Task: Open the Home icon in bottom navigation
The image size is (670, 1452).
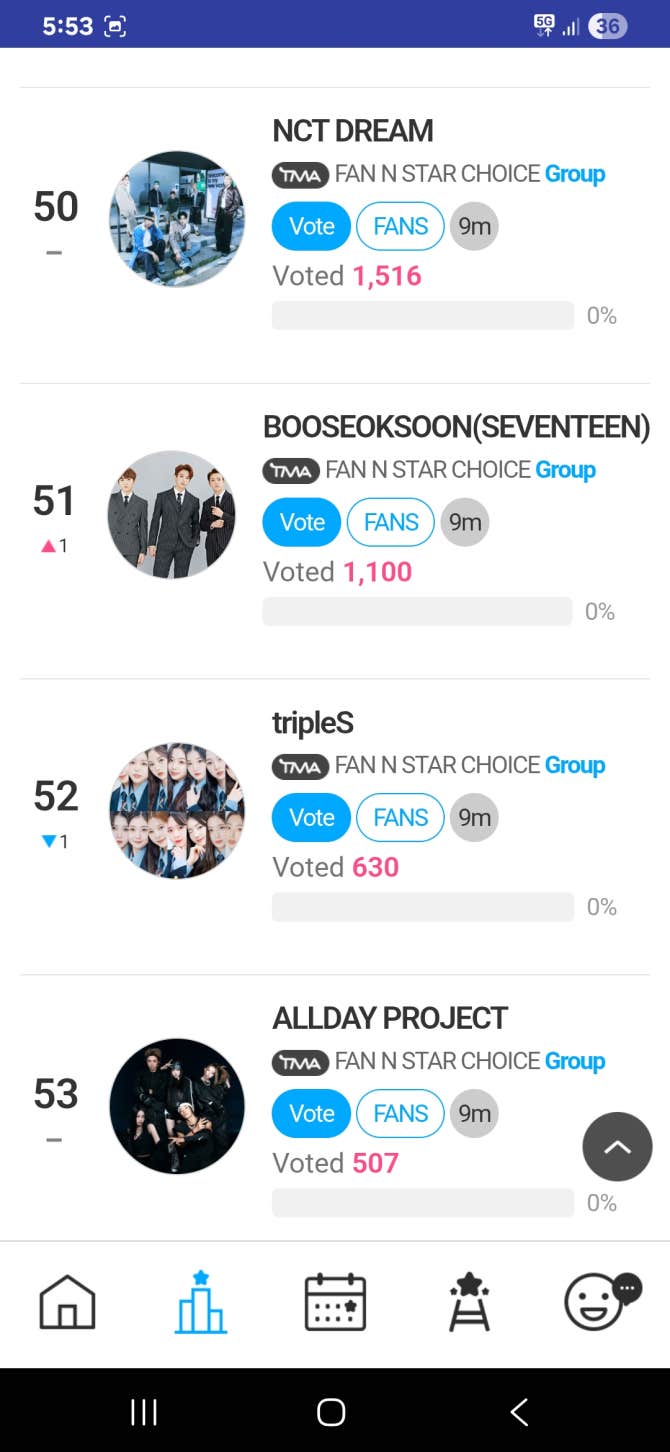Action: (x=67, y=1302)
